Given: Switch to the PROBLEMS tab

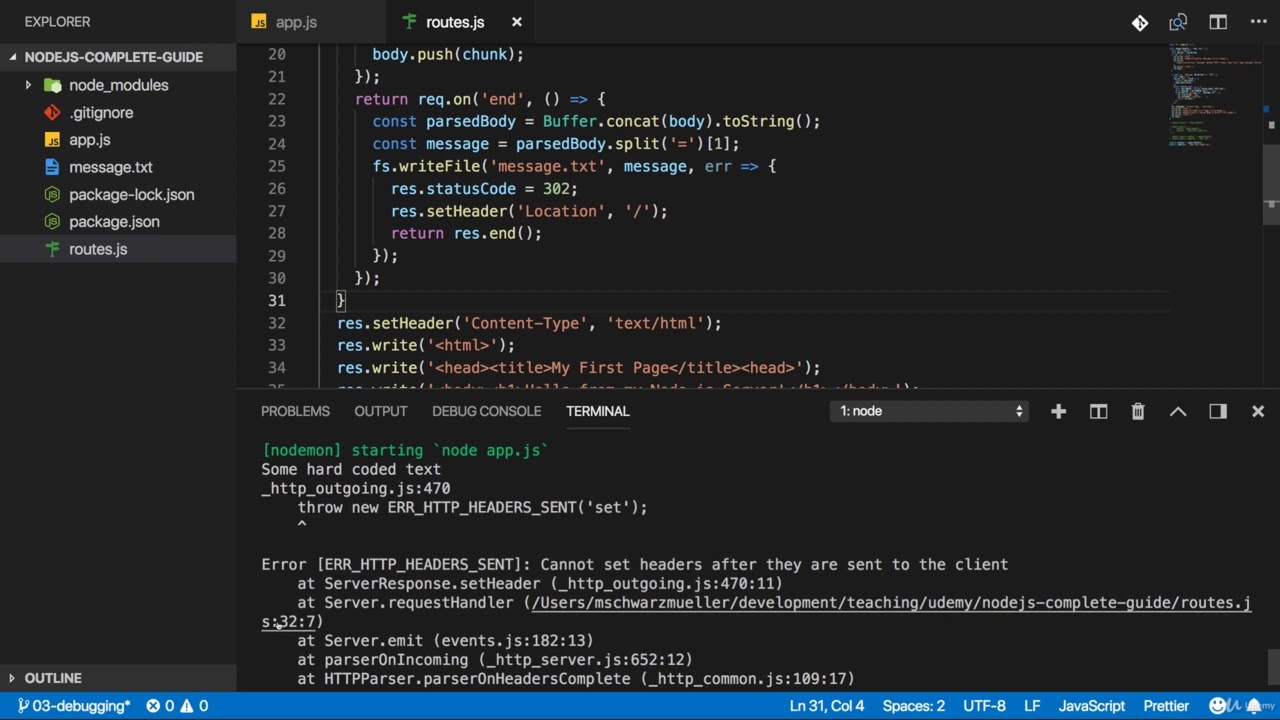Looking at the screenshot, I should click(x=295, y=411).
